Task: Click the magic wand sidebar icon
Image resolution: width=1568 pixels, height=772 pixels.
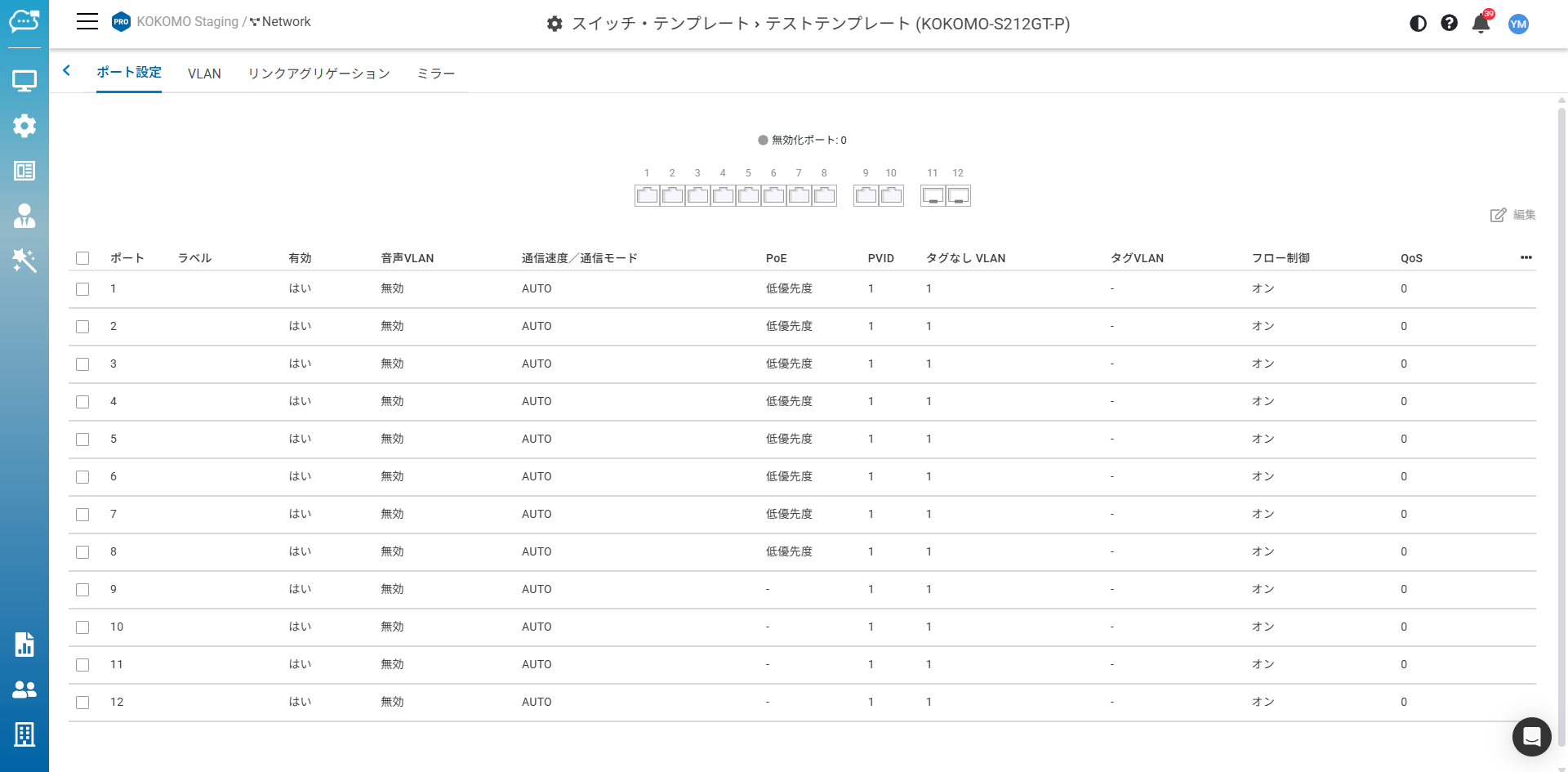Action: (x=24, y=261)
